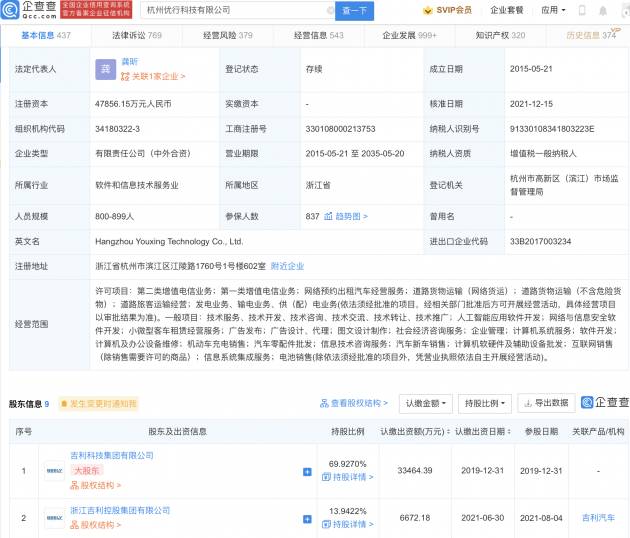
Task: Switch to 经营风险 tab
Action: click(228, 35)
